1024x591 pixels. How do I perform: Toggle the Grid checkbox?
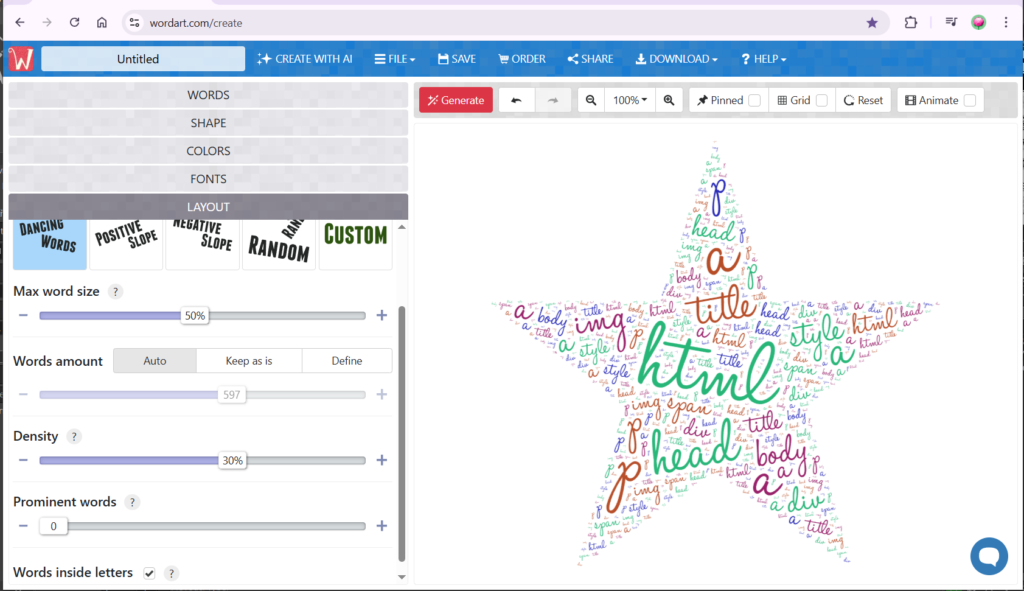[x=821, y=100]
